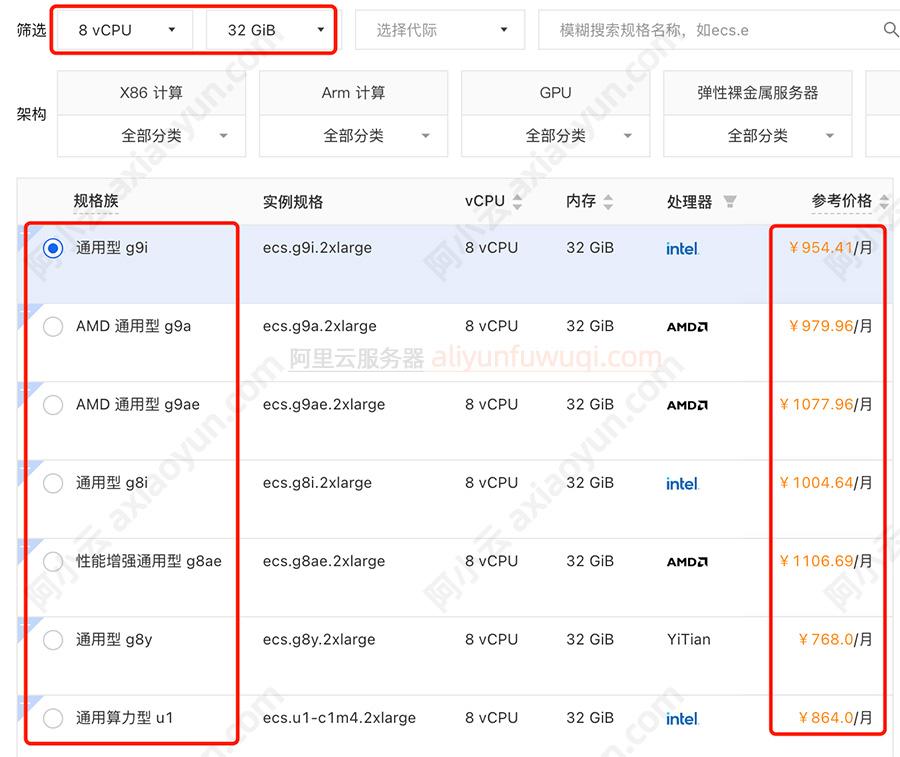This screenshot has height=757, width=900.
Task: Select the AMD 通用型 g9a radio button
Action: (x=53, y=327)
